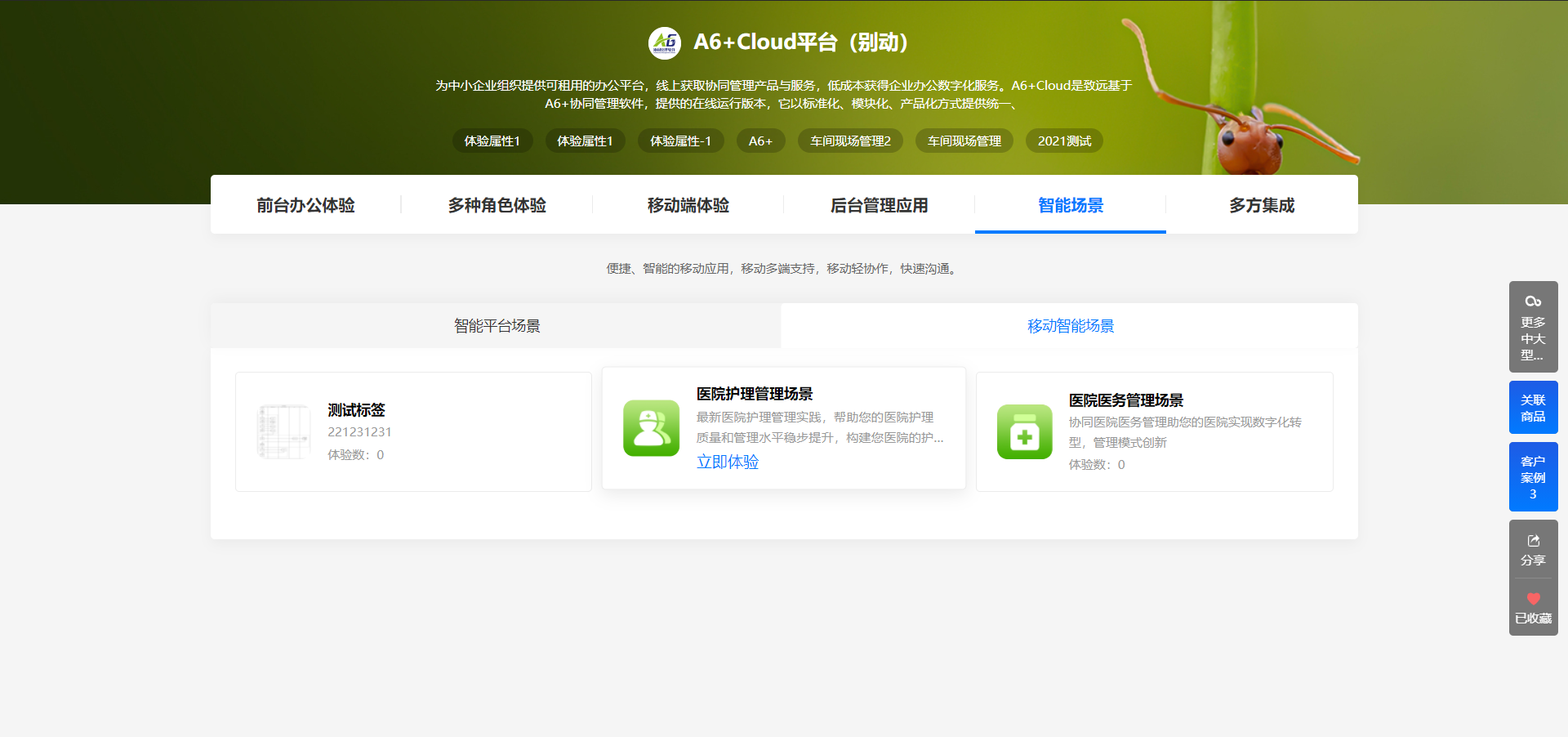
Task: Open the 关联商品 side button
Action: point(1533,408)
